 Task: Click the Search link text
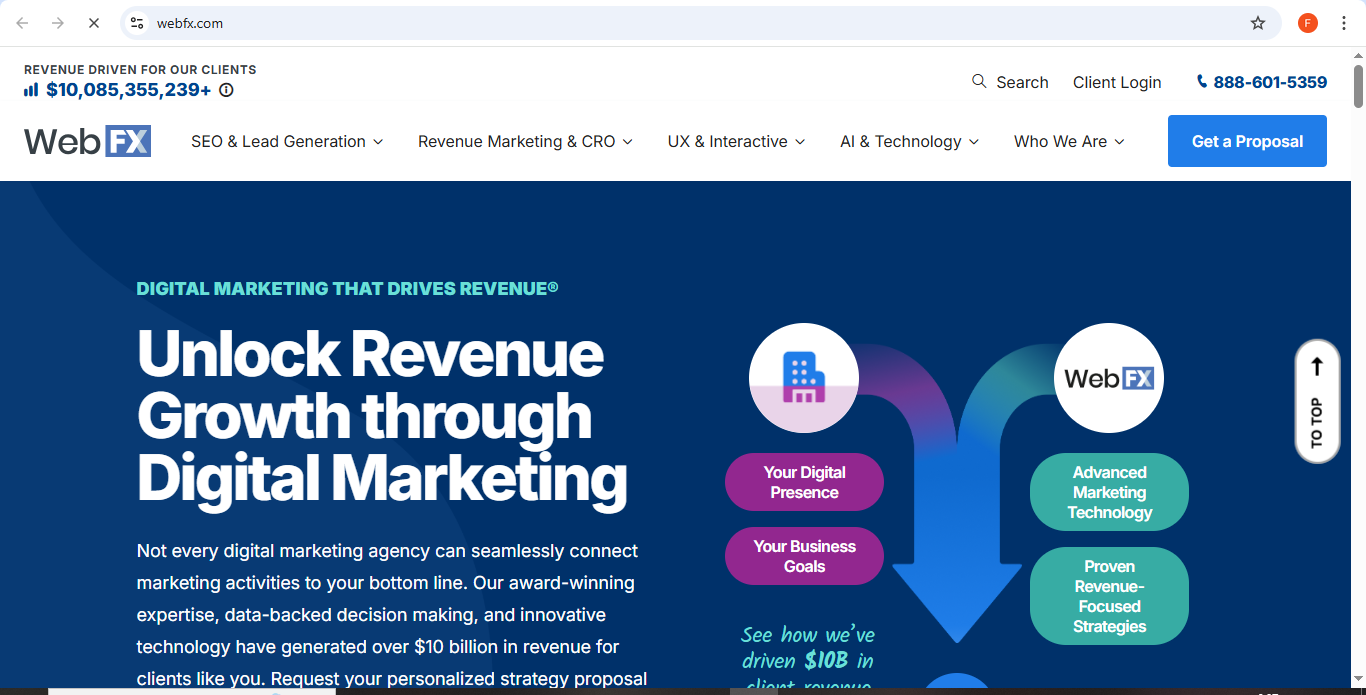point(1022,82)
